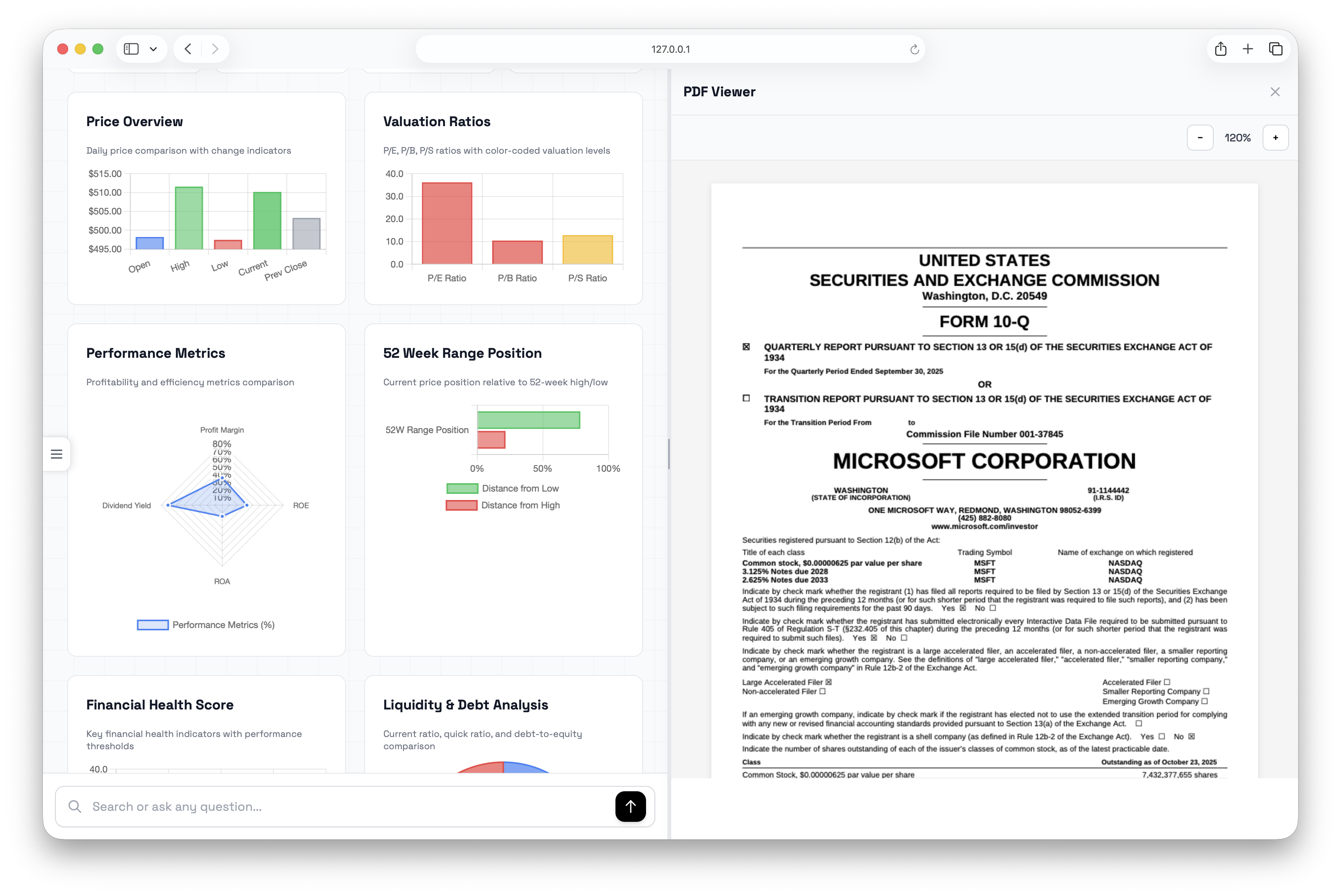Open the Share icon in the toolbar

click(x=1221, y=49)
